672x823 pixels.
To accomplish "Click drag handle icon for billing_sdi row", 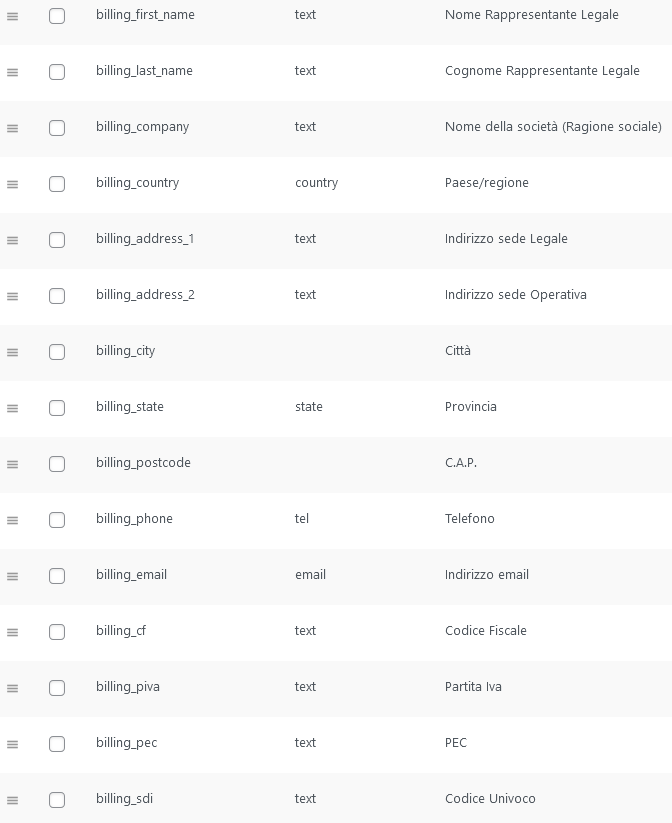I will 12,800.
